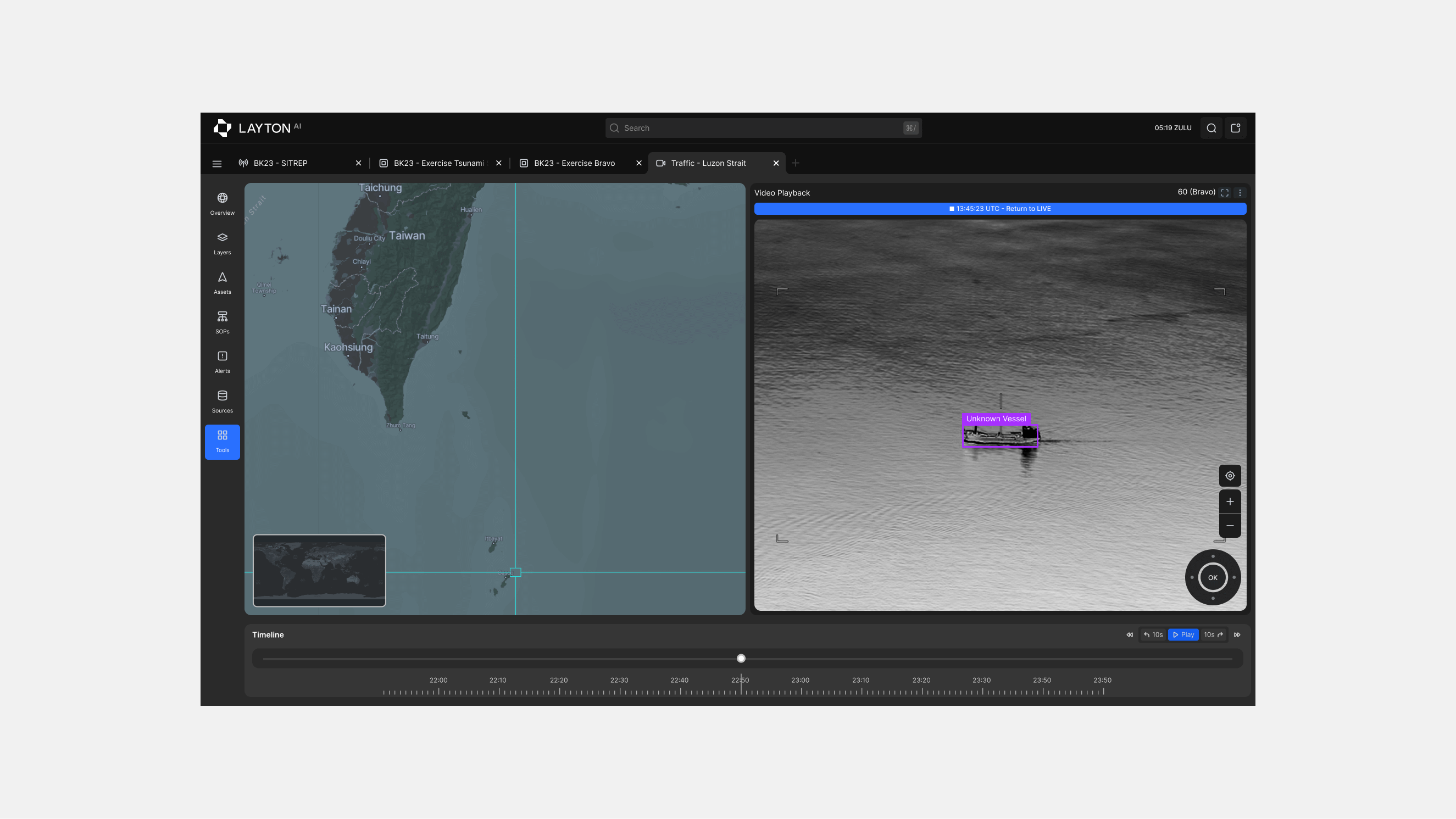Click the Play button
1456x819 pixels.
pos(1183,636)
